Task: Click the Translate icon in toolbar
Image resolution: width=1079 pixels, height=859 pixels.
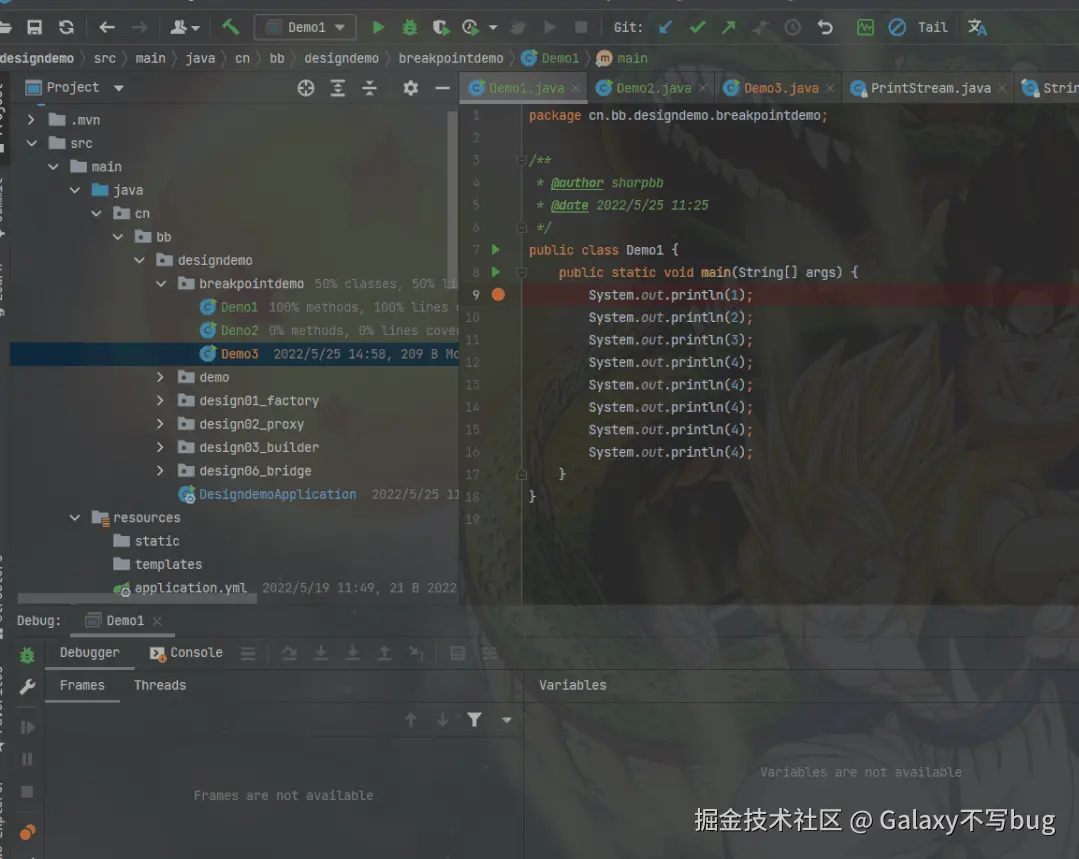Action: (977, 27)
